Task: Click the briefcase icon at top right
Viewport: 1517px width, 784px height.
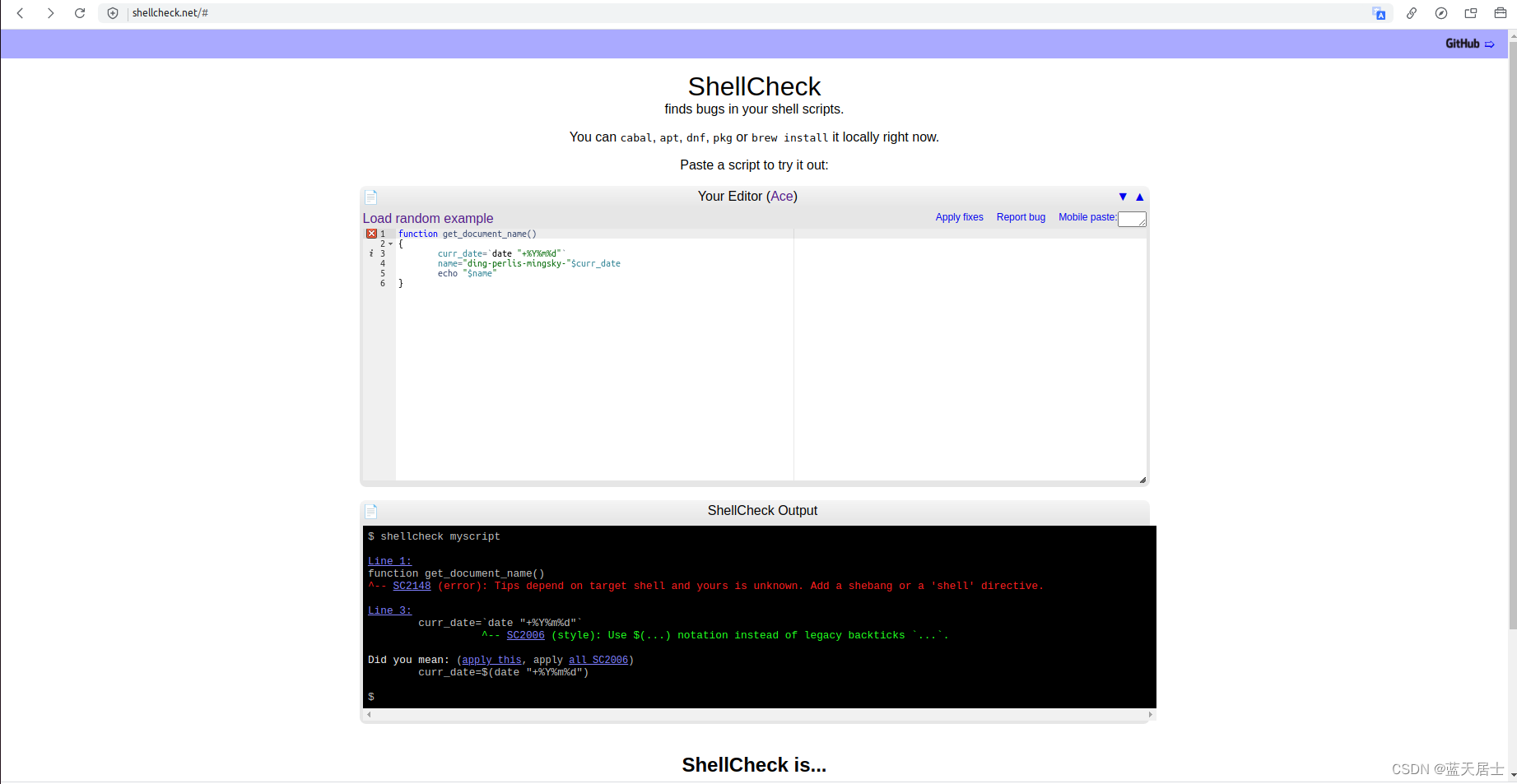Action: coord(1500,13)
